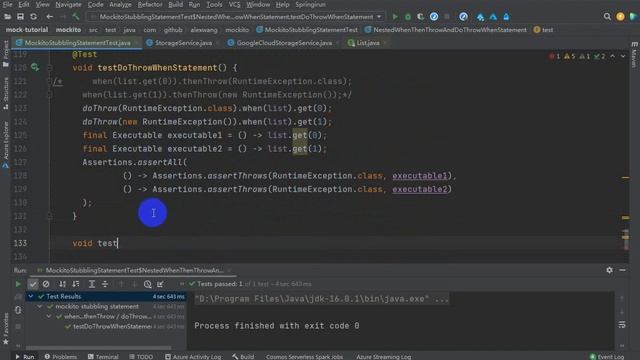Image resolution: width=640 pixels, height=360 pixels.
Task: Go back with the left arrow icon
Action: point(49,17)
